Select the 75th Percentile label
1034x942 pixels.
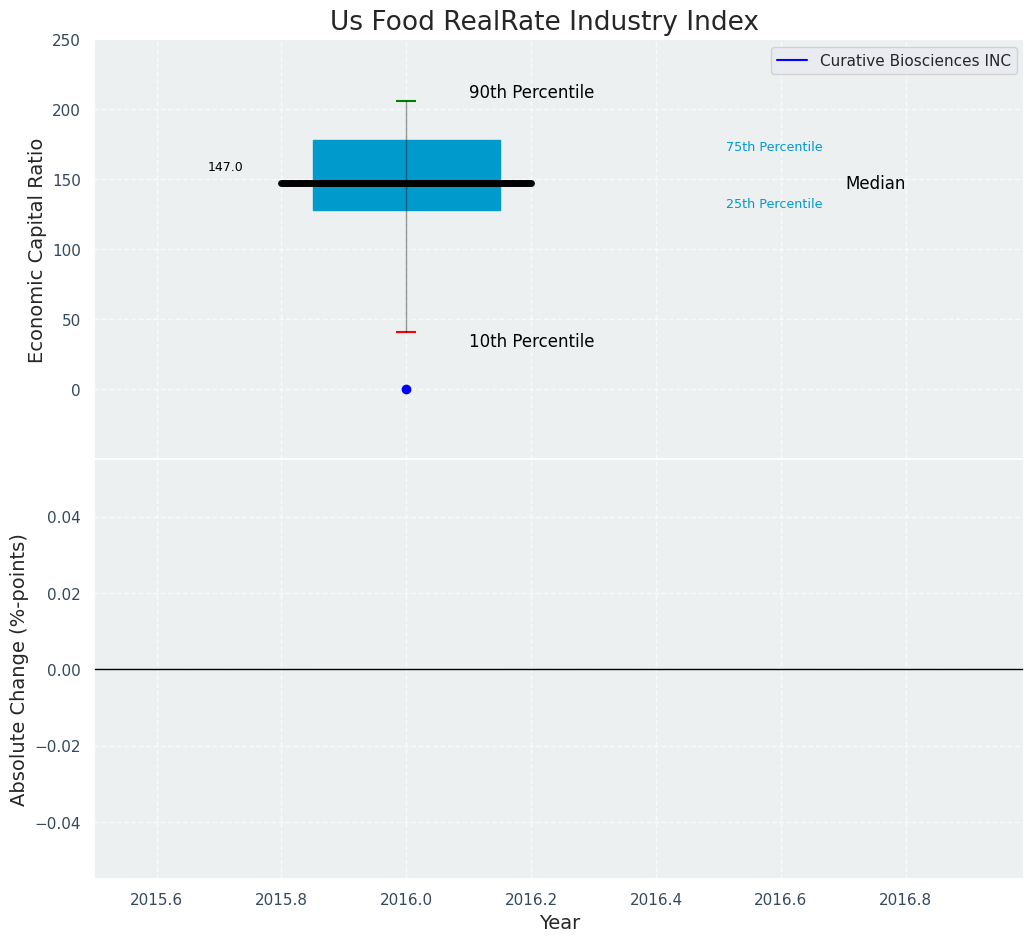click(x=774, y=147)
